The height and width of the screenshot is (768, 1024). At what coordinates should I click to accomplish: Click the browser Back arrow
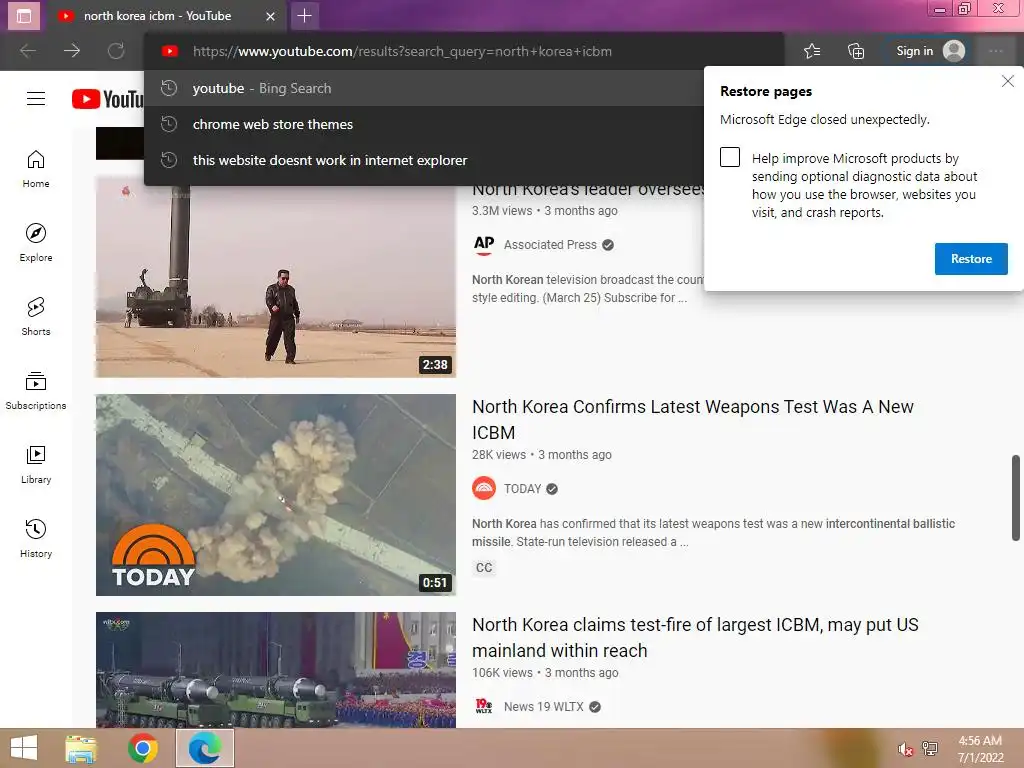28,51
